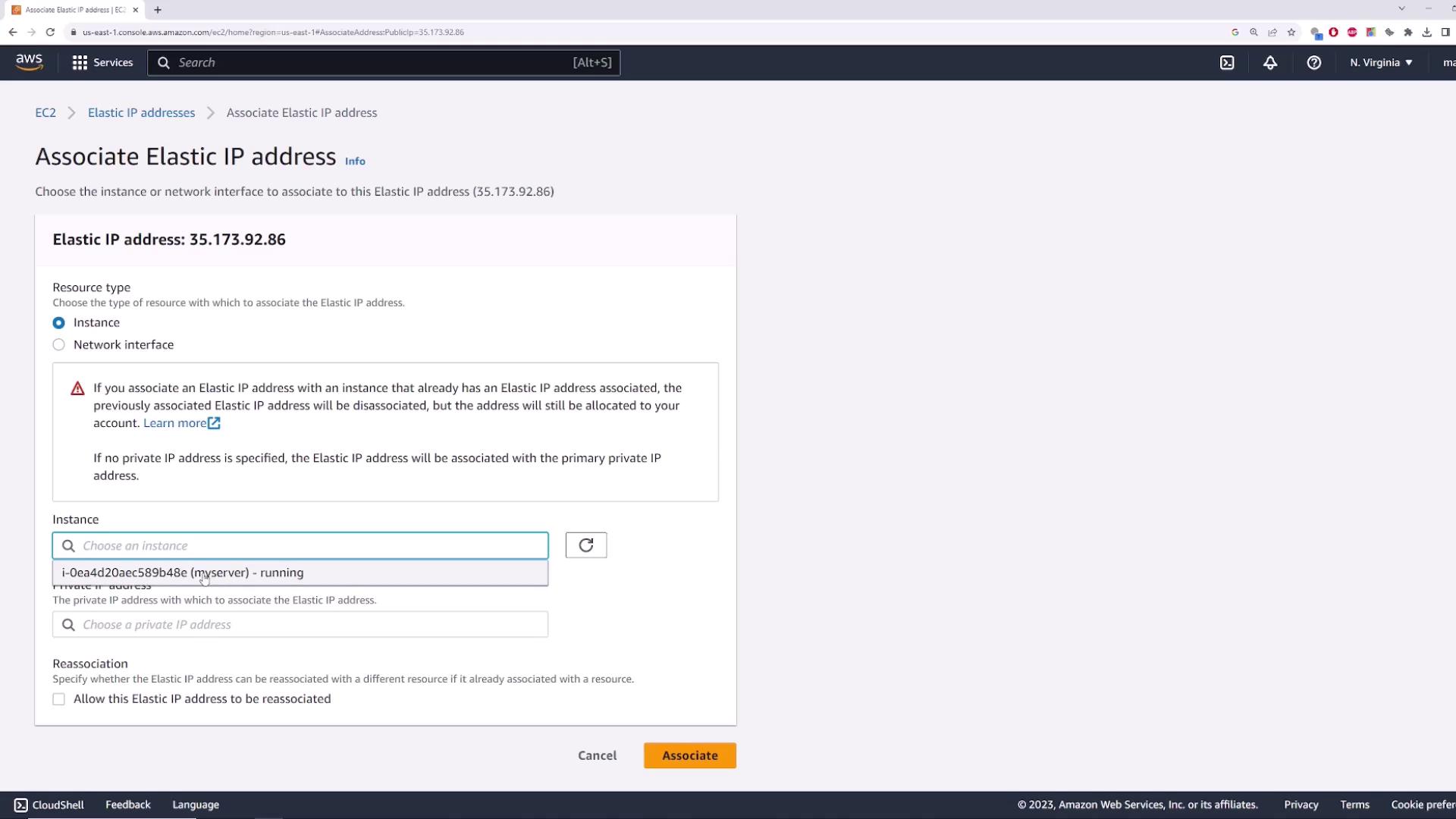Reload the browser page

coord(50,32)
